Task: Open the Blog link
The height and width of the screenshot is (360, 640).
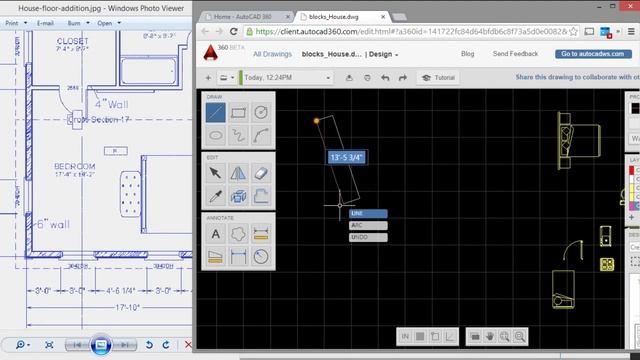Action: [x=467, y=54]
